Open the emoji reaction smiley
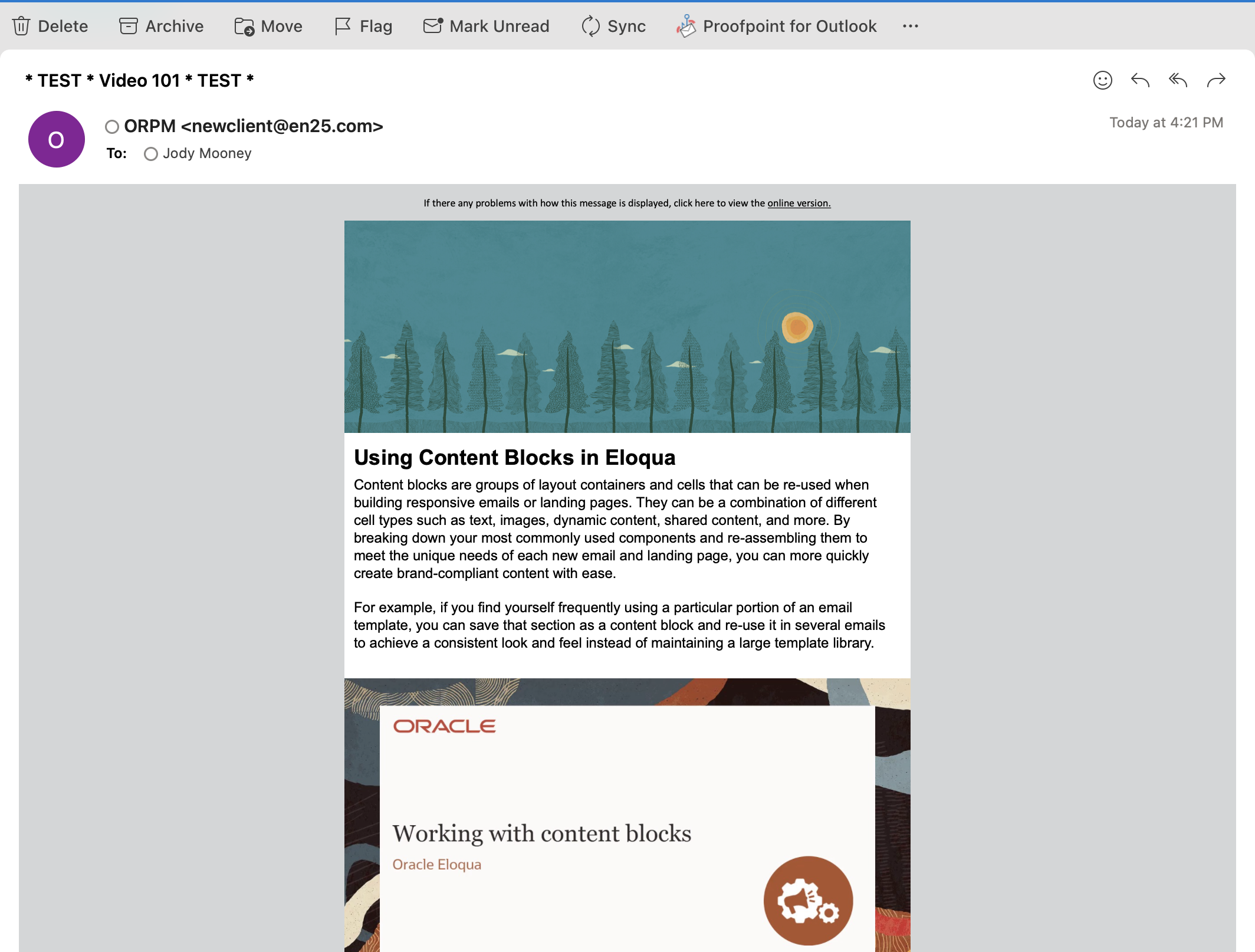The height and width of the screenshot is (952, 1255). point(1102,80)
